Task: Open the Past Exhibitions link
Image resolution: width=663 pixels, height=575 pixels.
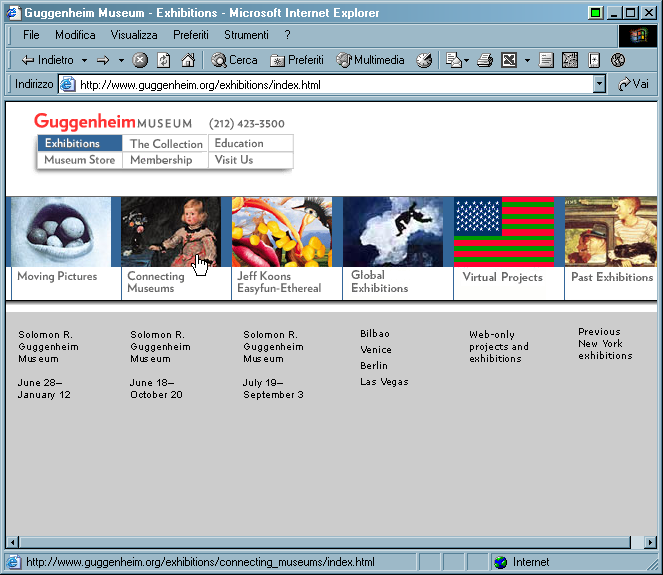Action: 612,277
